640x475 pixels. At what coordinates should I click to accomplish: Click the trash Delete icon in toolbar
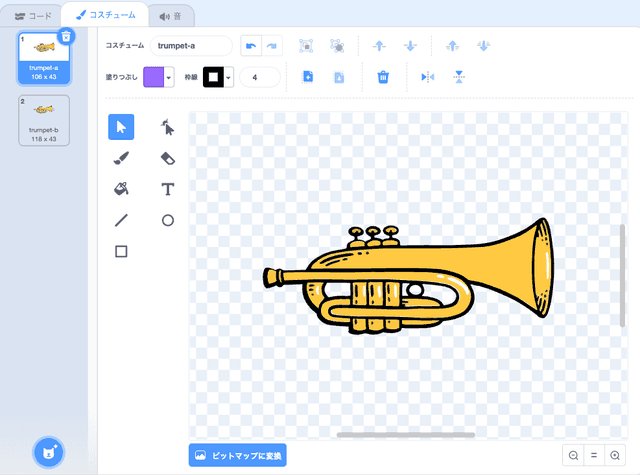(x=382, y=77)
